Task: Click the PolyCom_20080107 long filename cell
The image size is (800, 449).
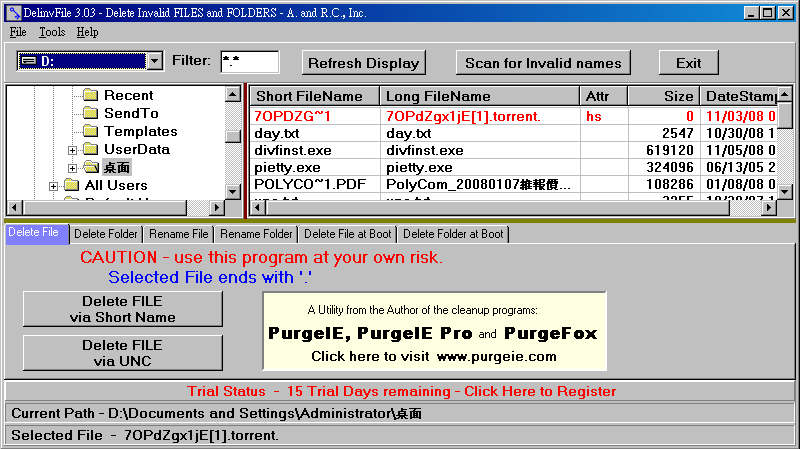Action: pyautogui.click(x=478, y=184)
